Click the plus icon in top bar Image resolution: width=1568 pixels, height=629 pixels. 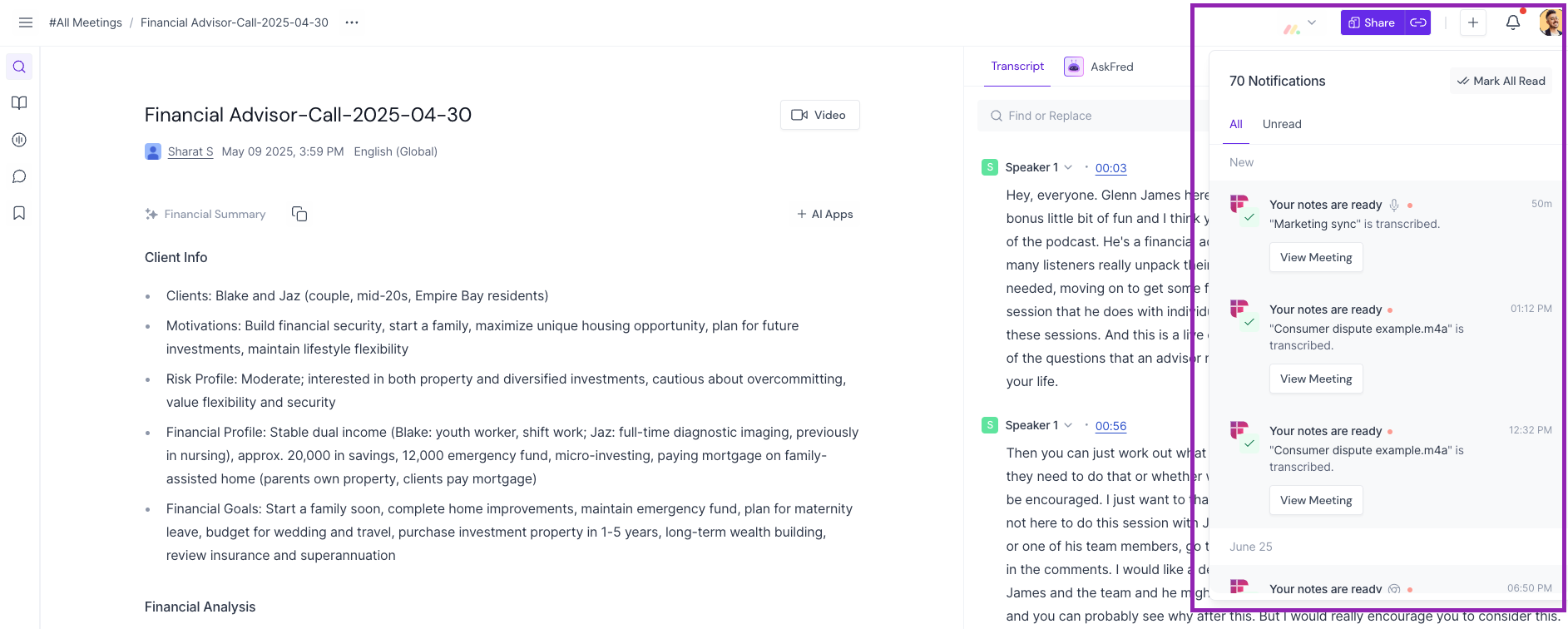pos(1472,22)
